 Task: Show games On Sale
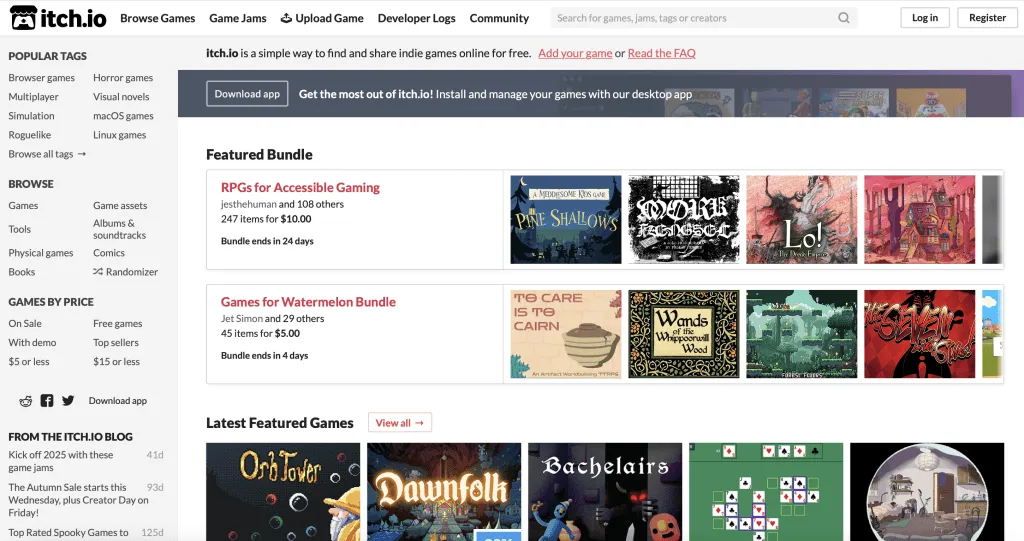(x=25, y=323)
